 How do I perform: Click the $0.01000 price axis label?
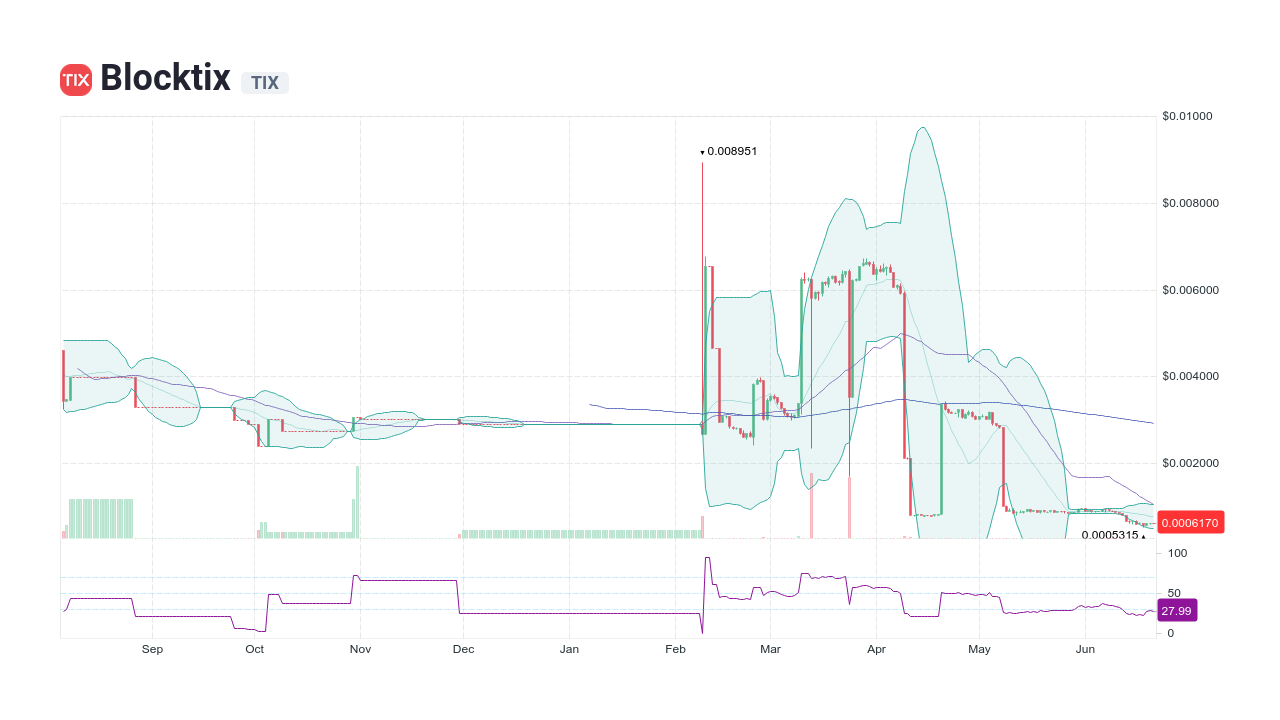(x=1186, y=116)
